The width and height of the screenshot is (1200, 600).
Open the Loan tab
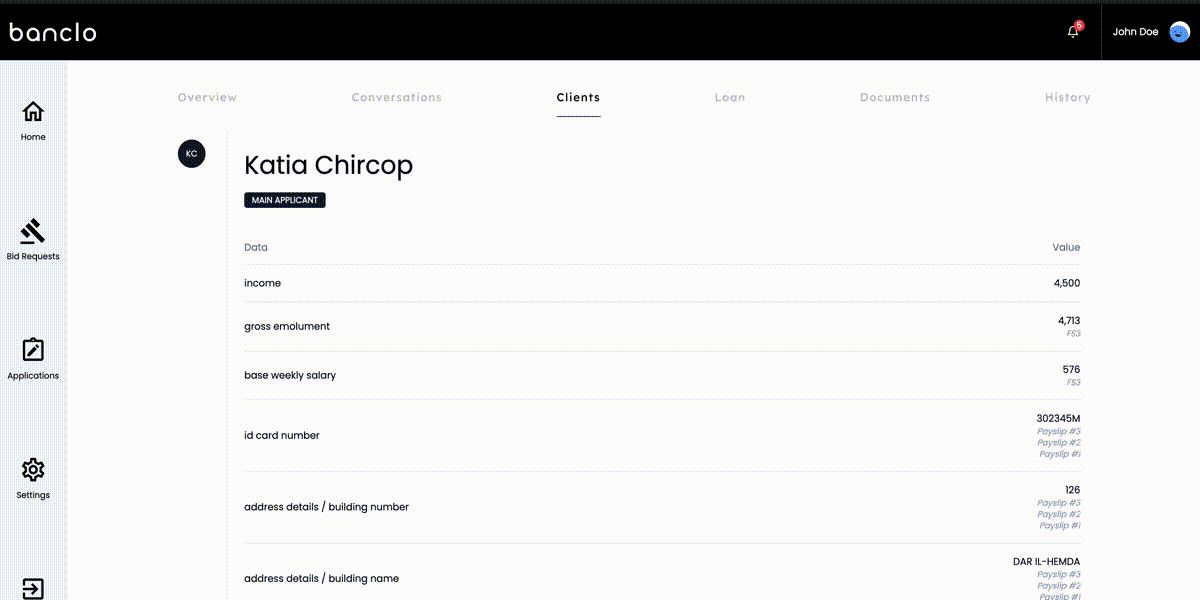point(730,97)
